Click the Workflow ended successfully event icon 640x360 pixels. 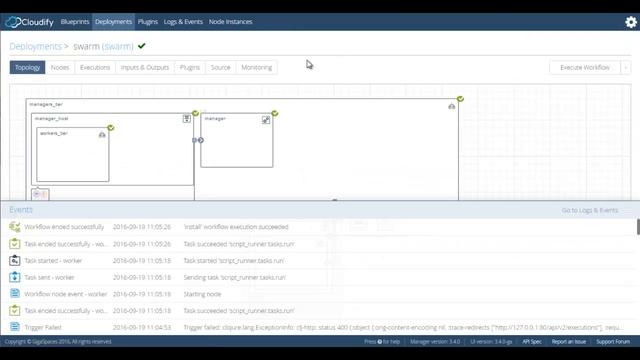[x=15, y=227]
